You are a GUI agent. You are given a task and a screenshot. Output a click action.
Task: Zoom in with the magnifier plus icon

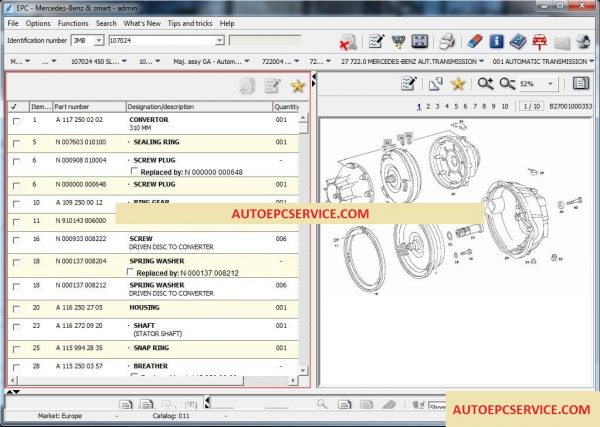[x=485, y=83]
